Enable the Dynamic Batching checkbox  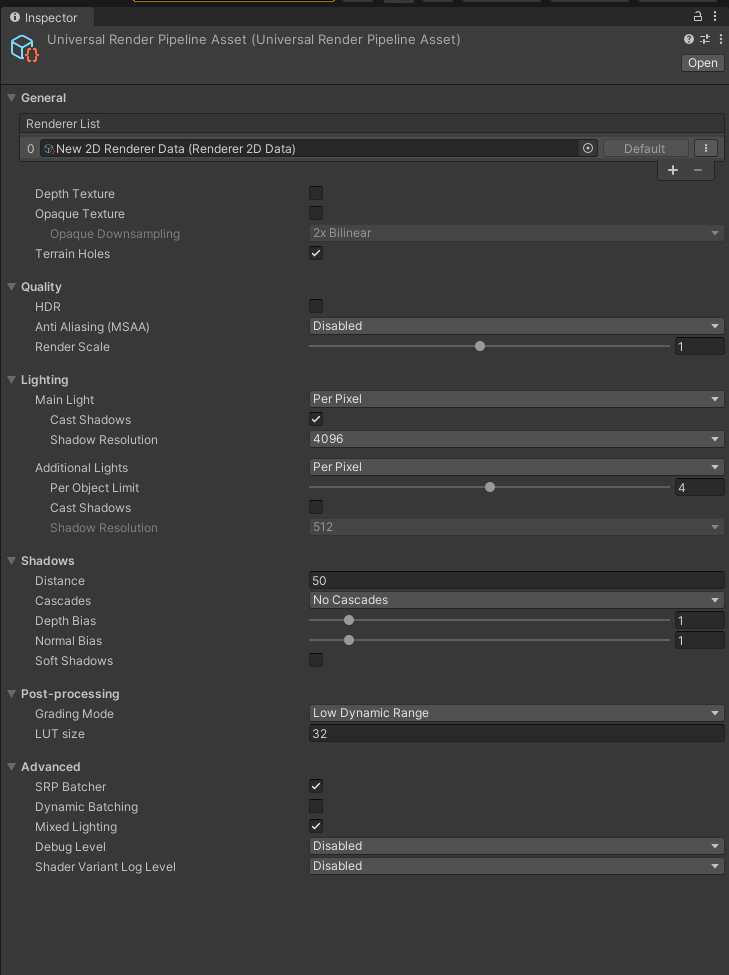(x=316, y=806)
